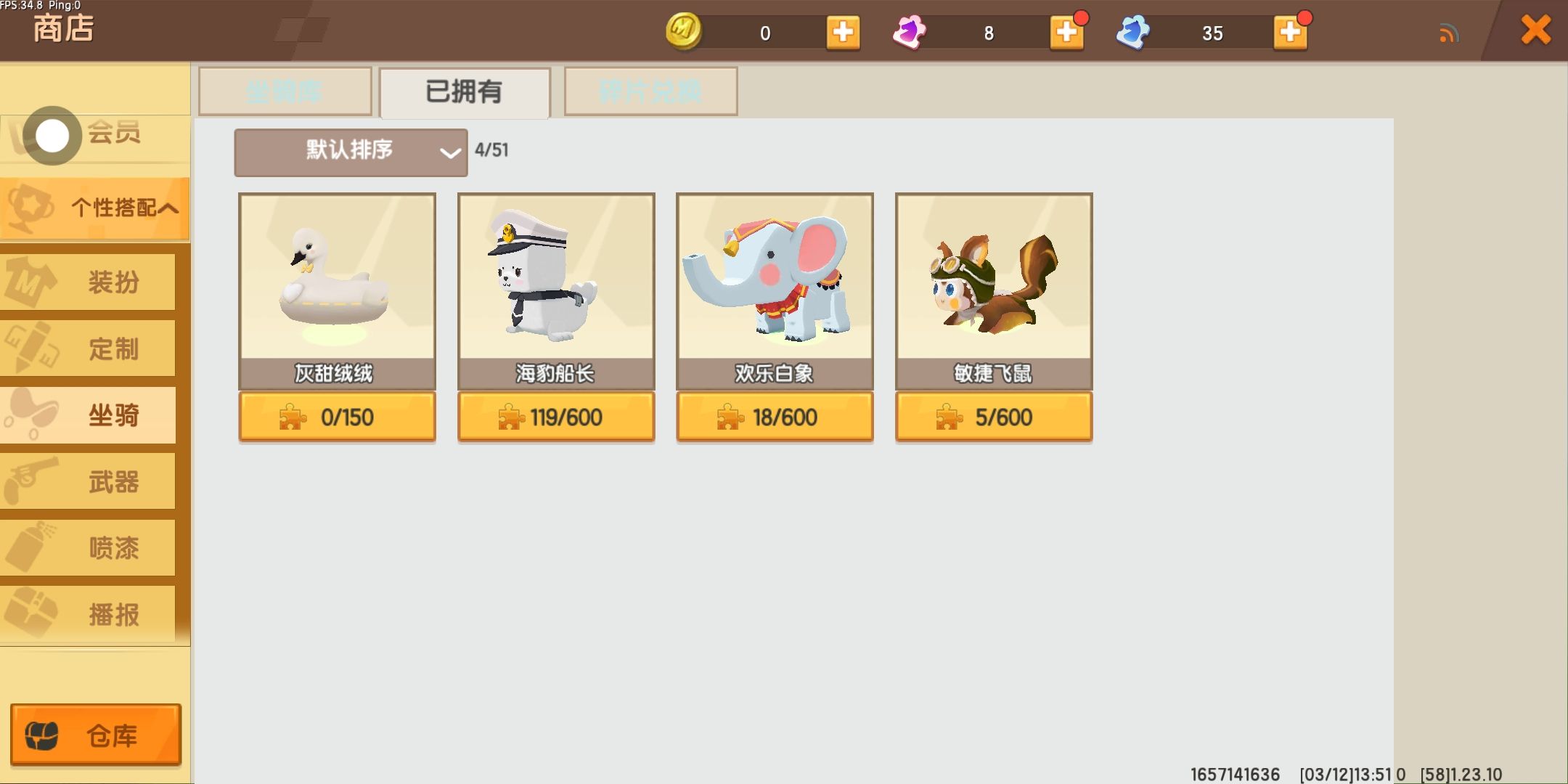Open the 碎片兑换 tab
The image size is (1568, 784).
click(x=650, y=91)
